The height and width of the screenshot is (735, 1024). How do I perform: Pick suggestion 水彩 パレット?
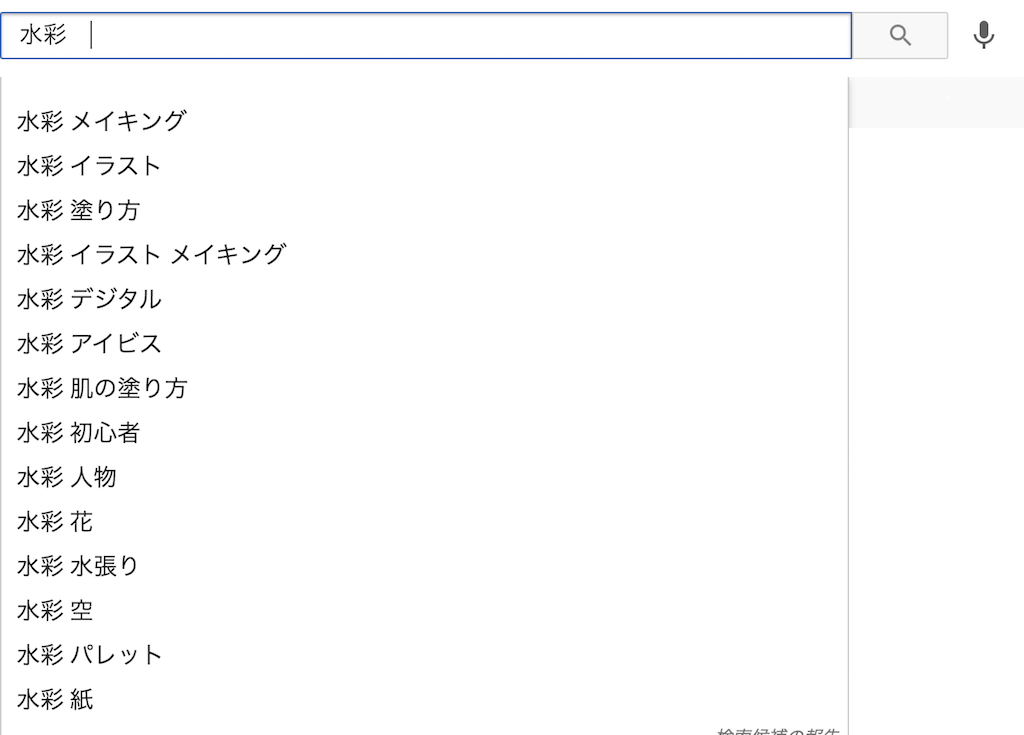pos(90,655)
